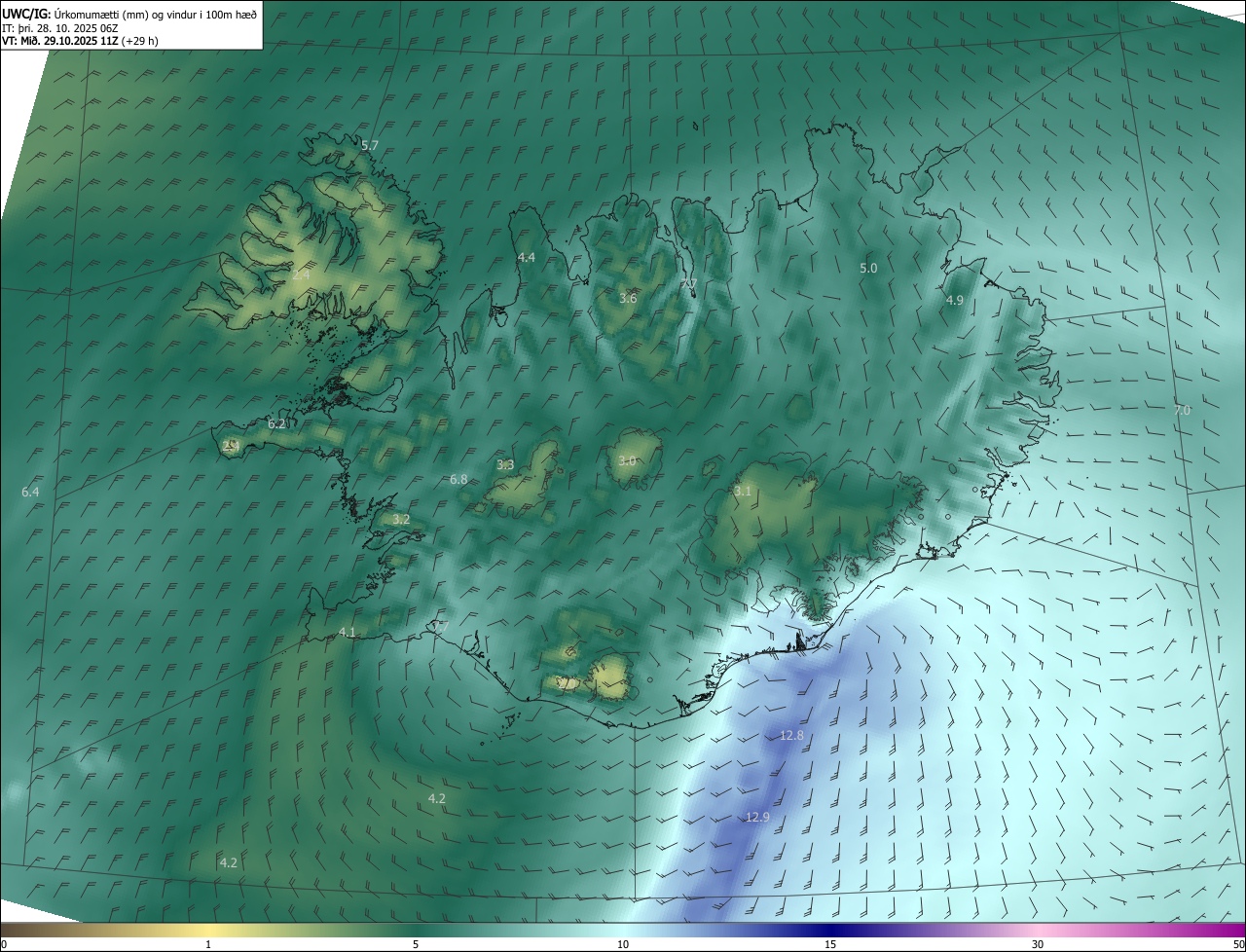The width and height of the screenshot is (1246, 952).
Task: Click the 12.9 value label in the blue band
Action: click(758, 818)
